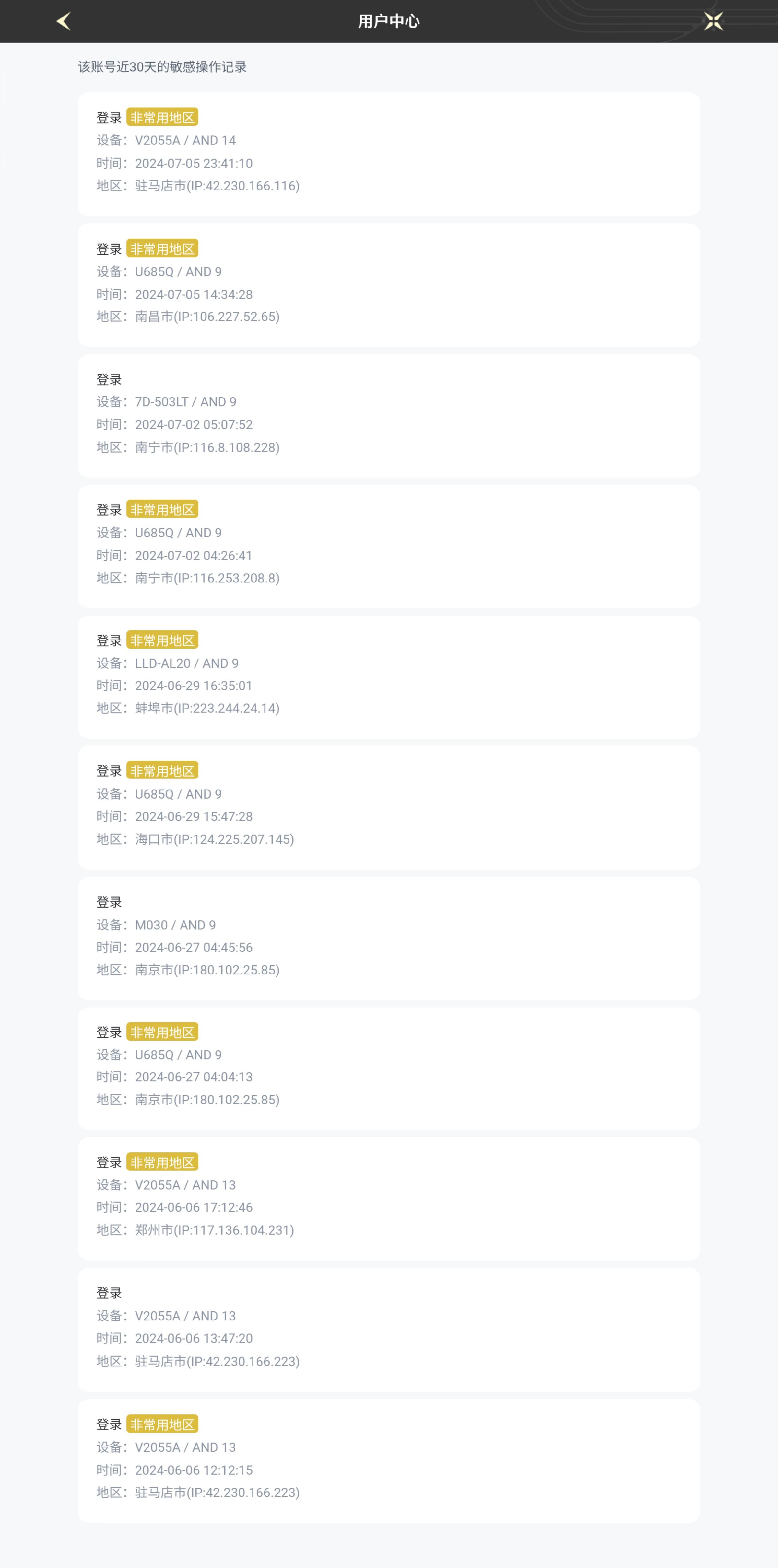Tap 非常用地区 badge on the 14:34:28 record
Image resolution: width=778 pixels, height=1568 pixels.
coord(162,248)
